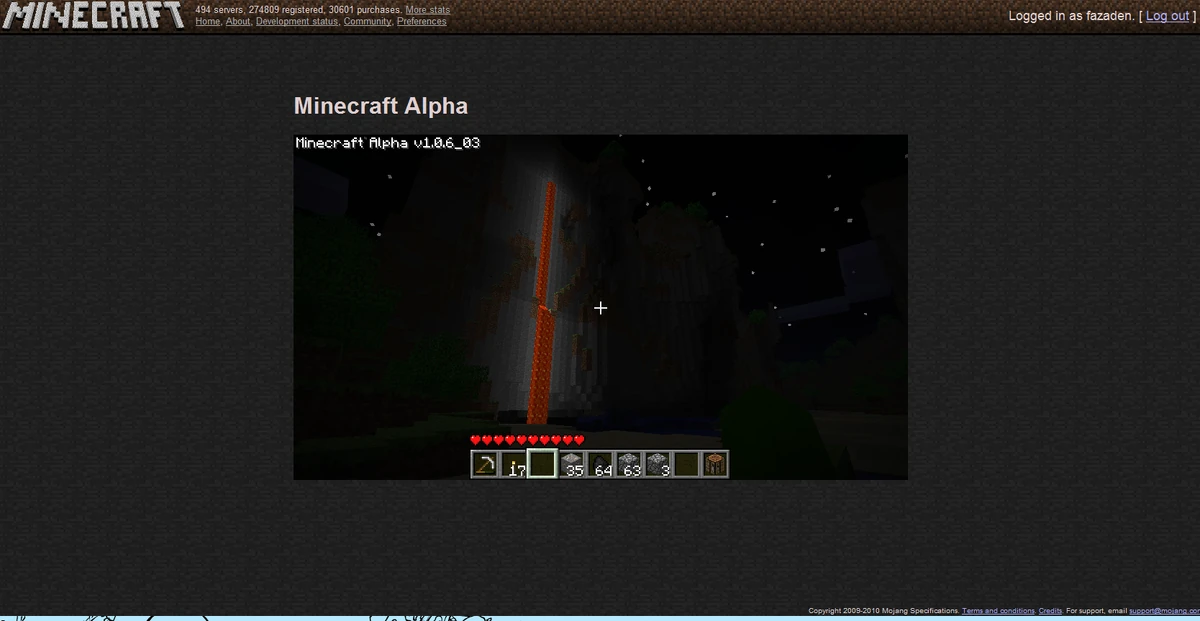
Task: Click the Minecraft logo in the header
Action: pos(93,15)
